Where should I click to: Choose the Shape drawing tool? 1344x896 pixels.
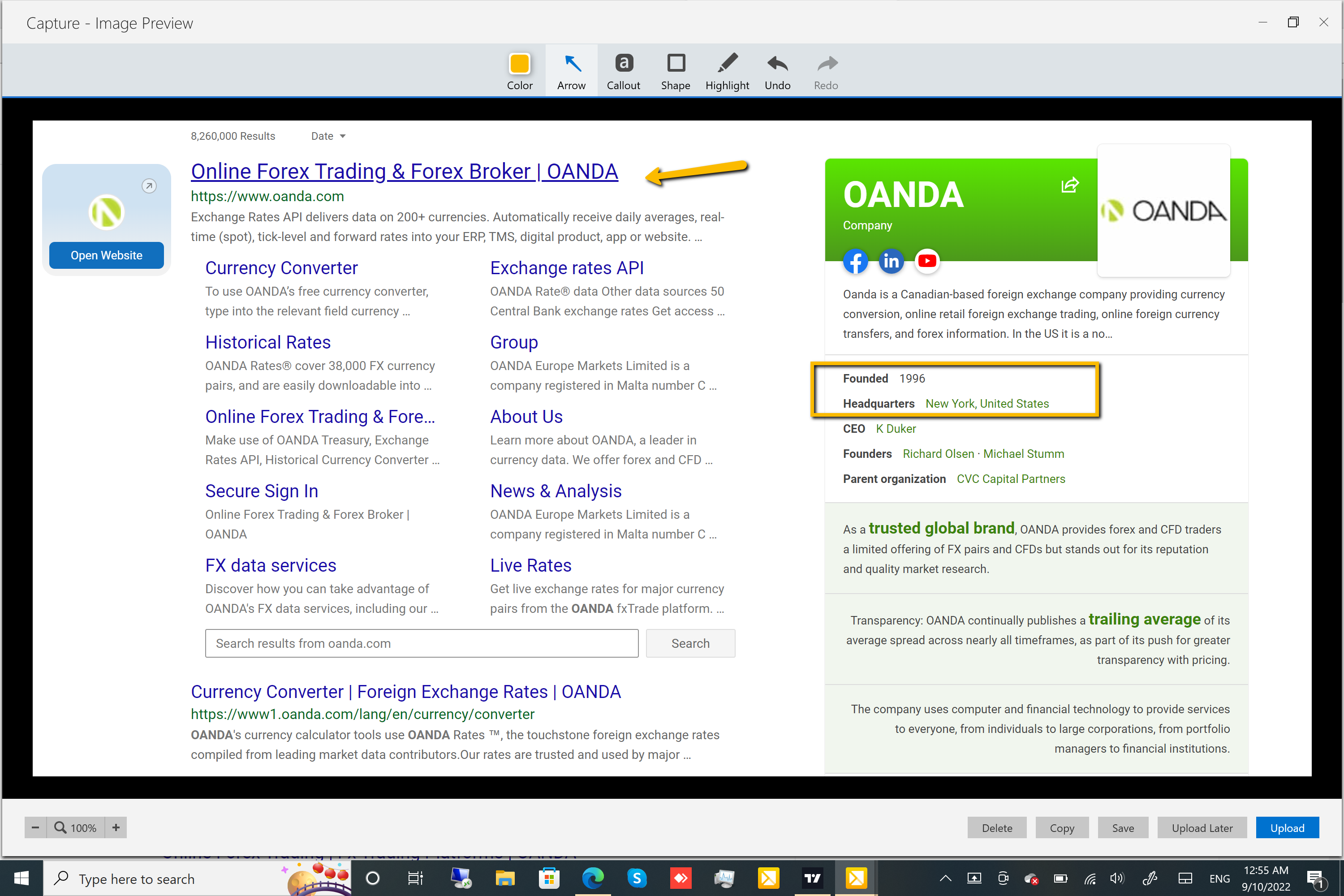click(x=676, y=70)
